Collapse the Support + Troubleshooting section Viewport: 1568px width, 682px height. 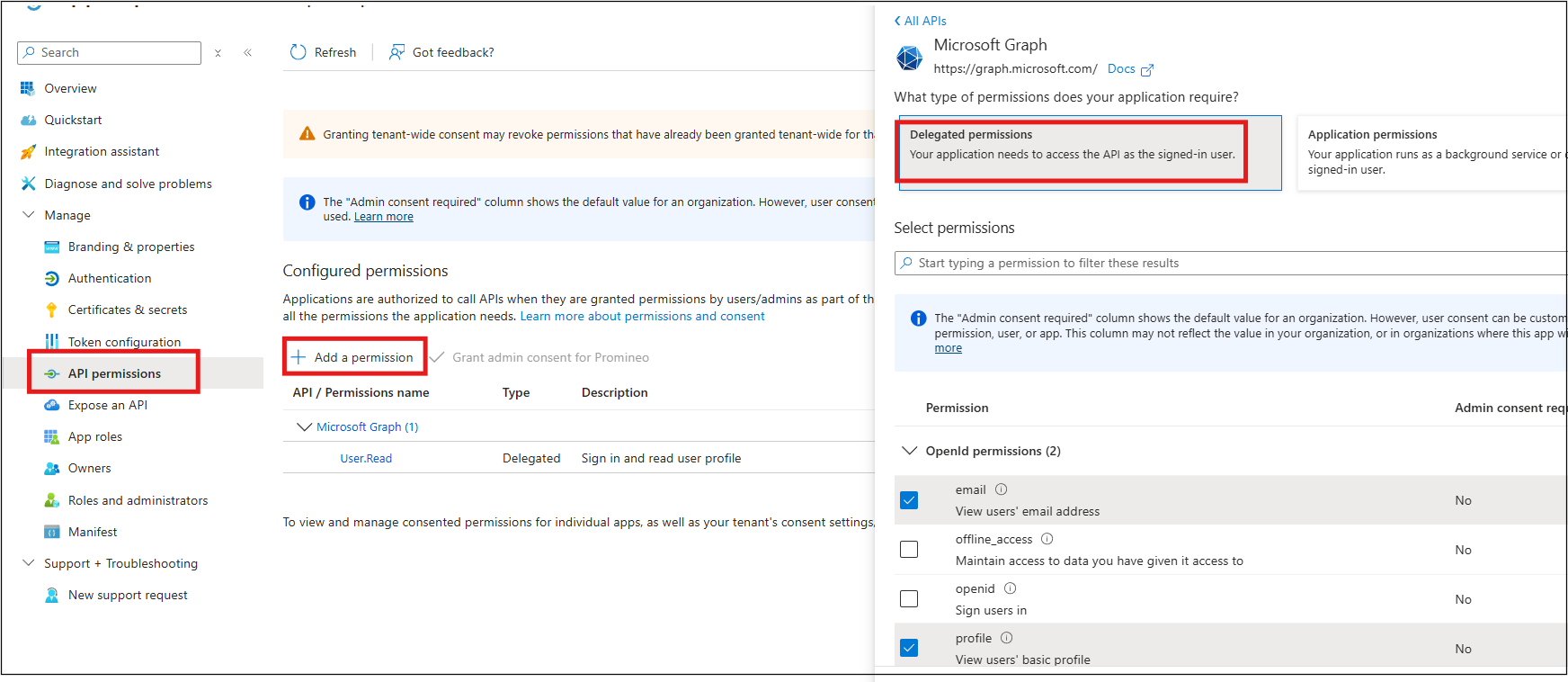coord(28,563)
